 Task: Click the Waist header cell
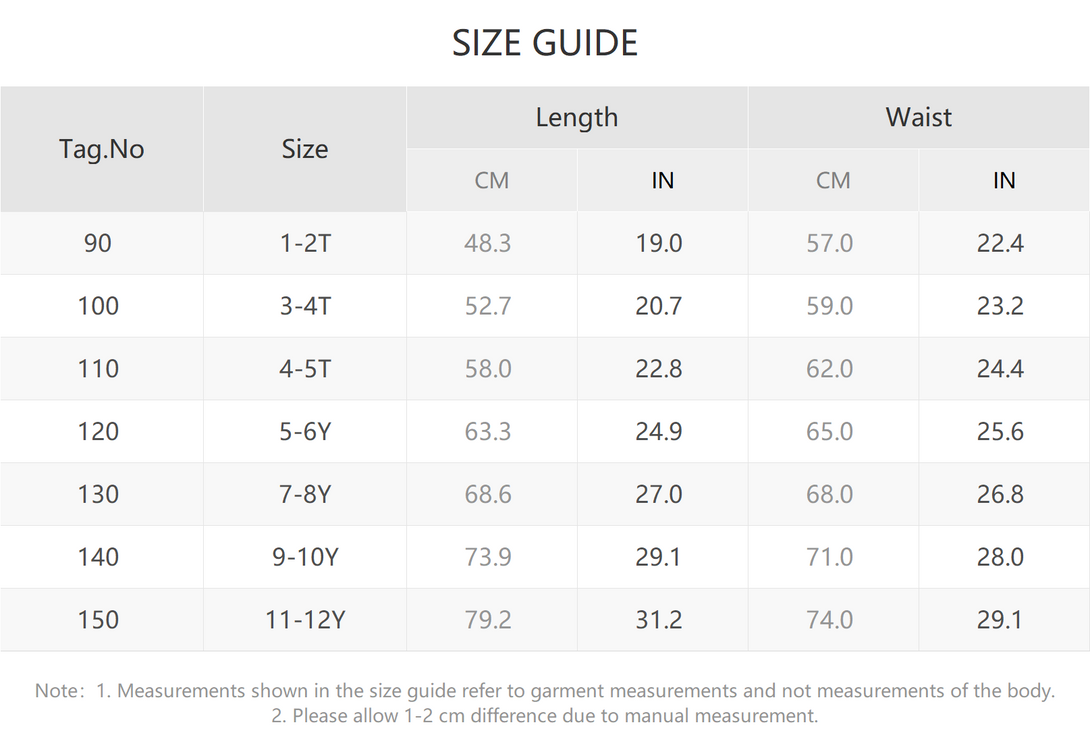918,117
